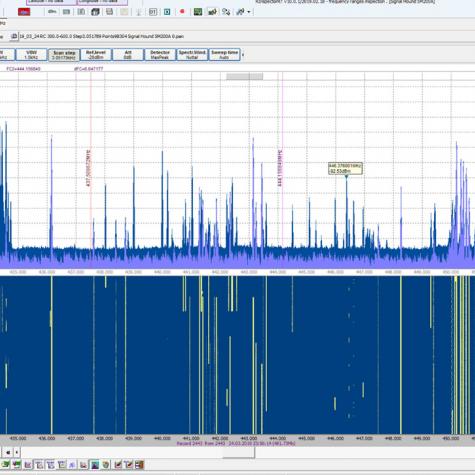Click the printer icon in toolbar
This screenshot has width=475, height=475.
pos(109,12)
